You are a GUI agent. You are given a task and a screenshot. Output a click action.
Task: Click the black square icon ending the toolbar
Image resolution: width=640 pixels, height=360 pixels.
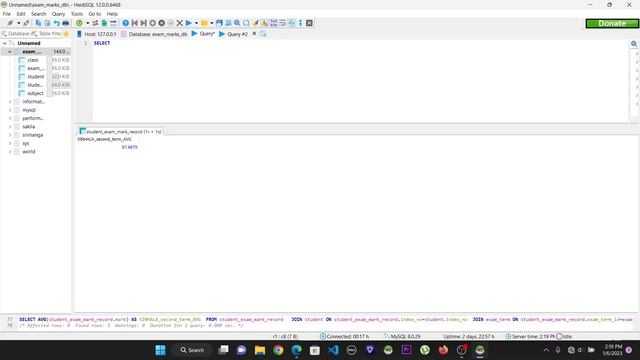pos(309,23)
